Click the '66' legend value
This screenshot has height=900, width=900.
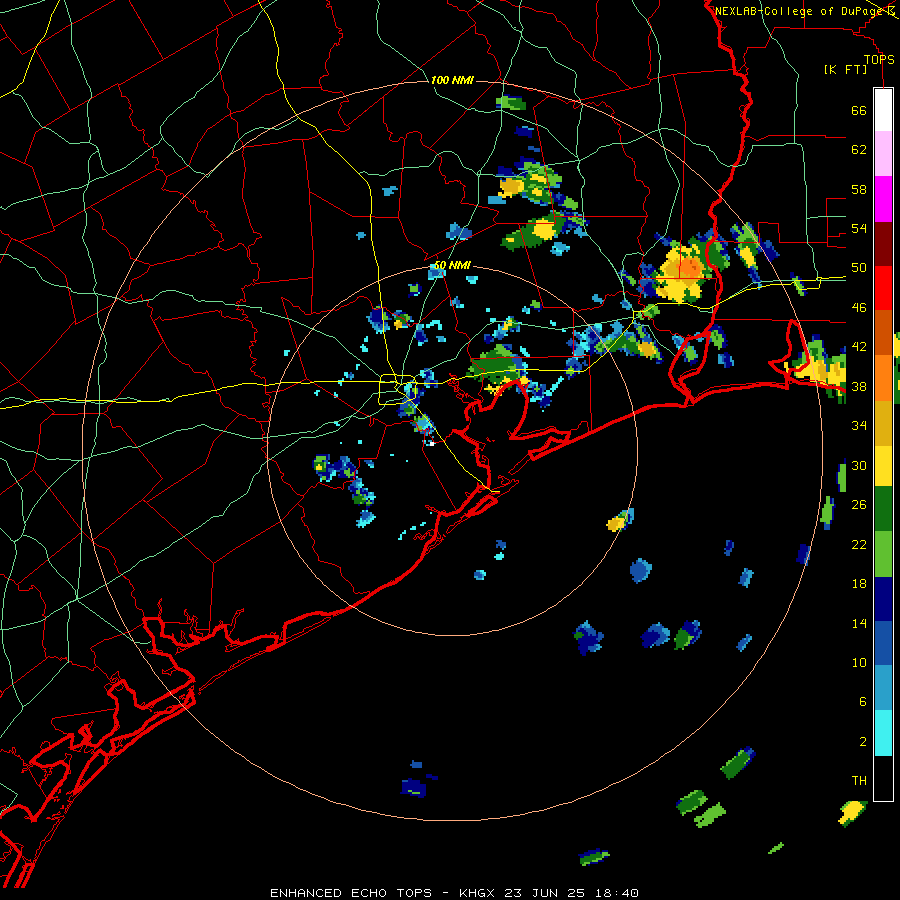click(x=859, y=111)
